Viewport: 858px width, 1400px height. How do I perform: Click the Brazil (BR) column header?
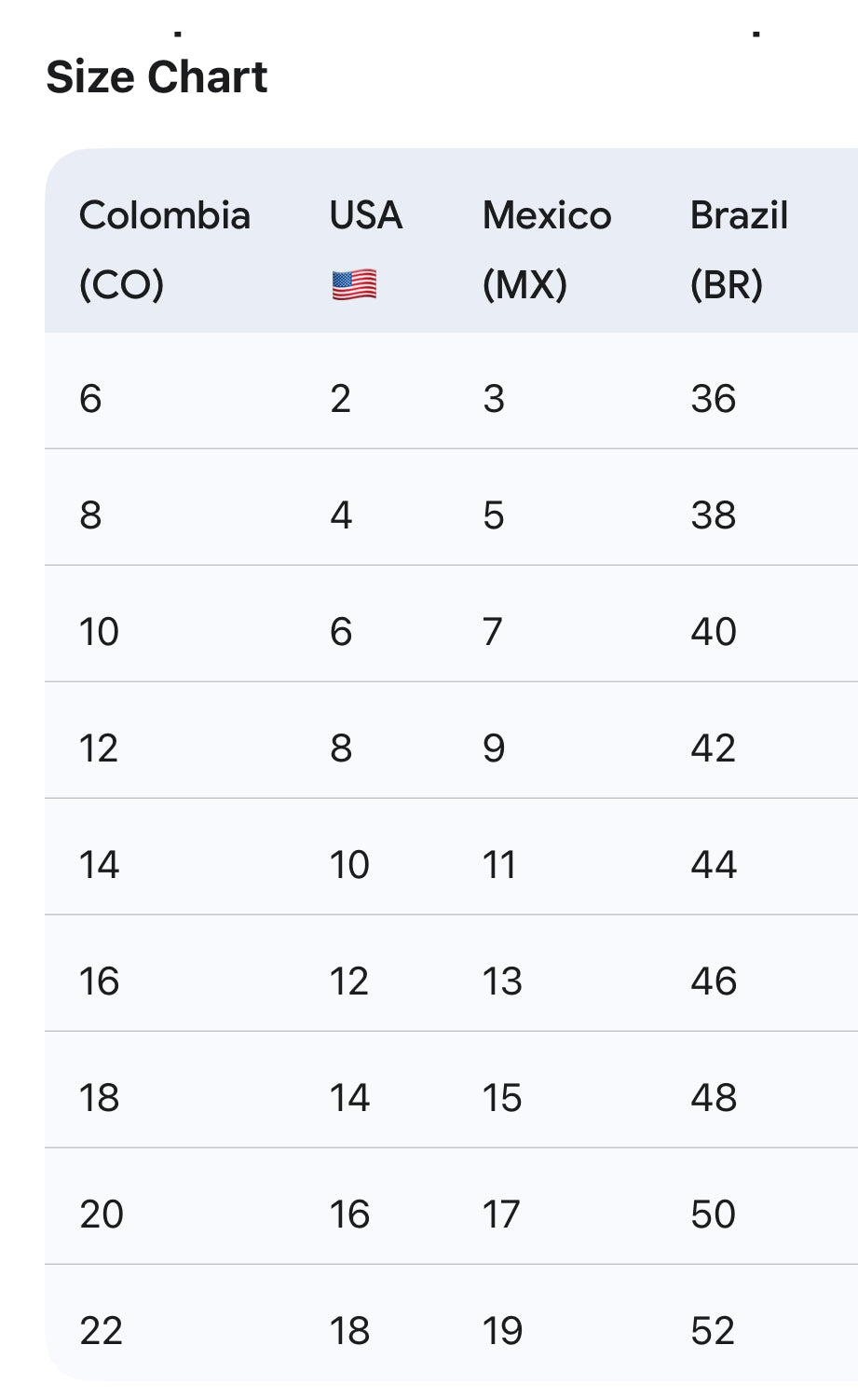(x=739, y=249)
